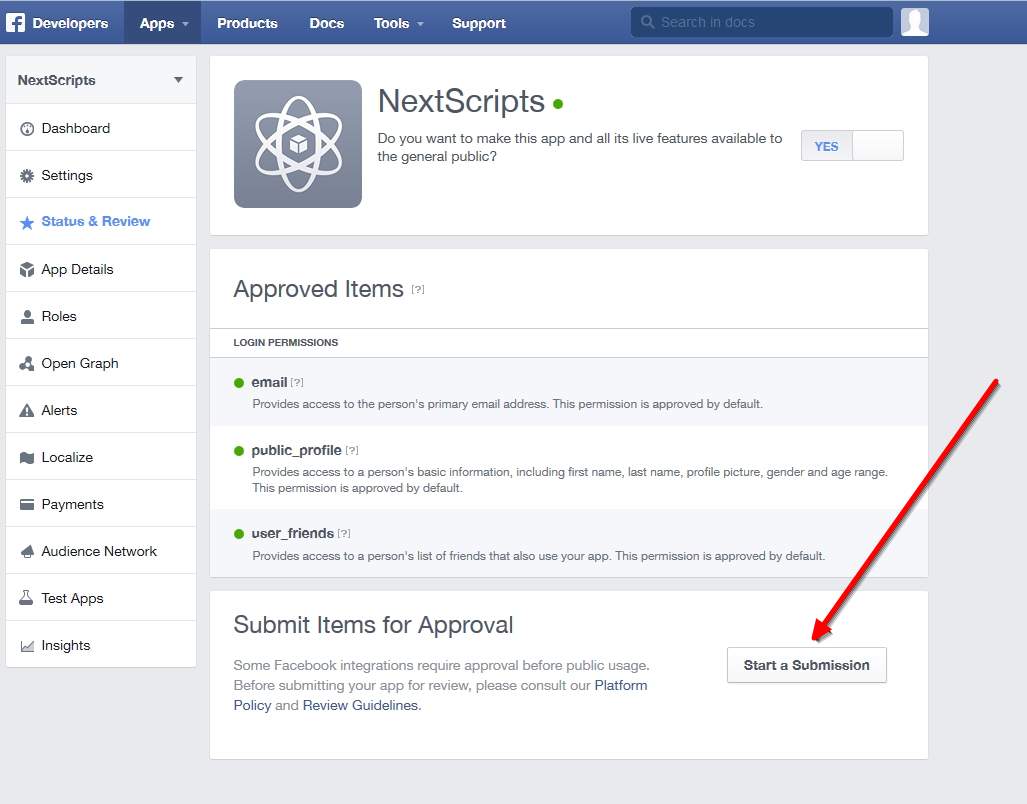
Task: Open the Tools dropdown menu
Action: click(398, 23)
